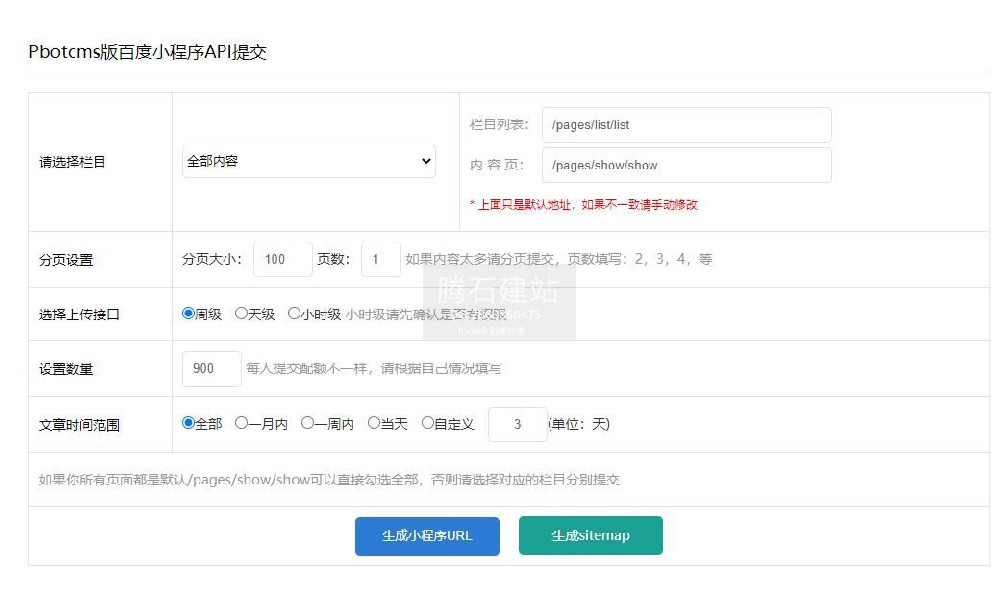The width and height of the screenshot is (1000, 606).
Task: Click the 设置数量 field showing 900
Action: point(211,368)
